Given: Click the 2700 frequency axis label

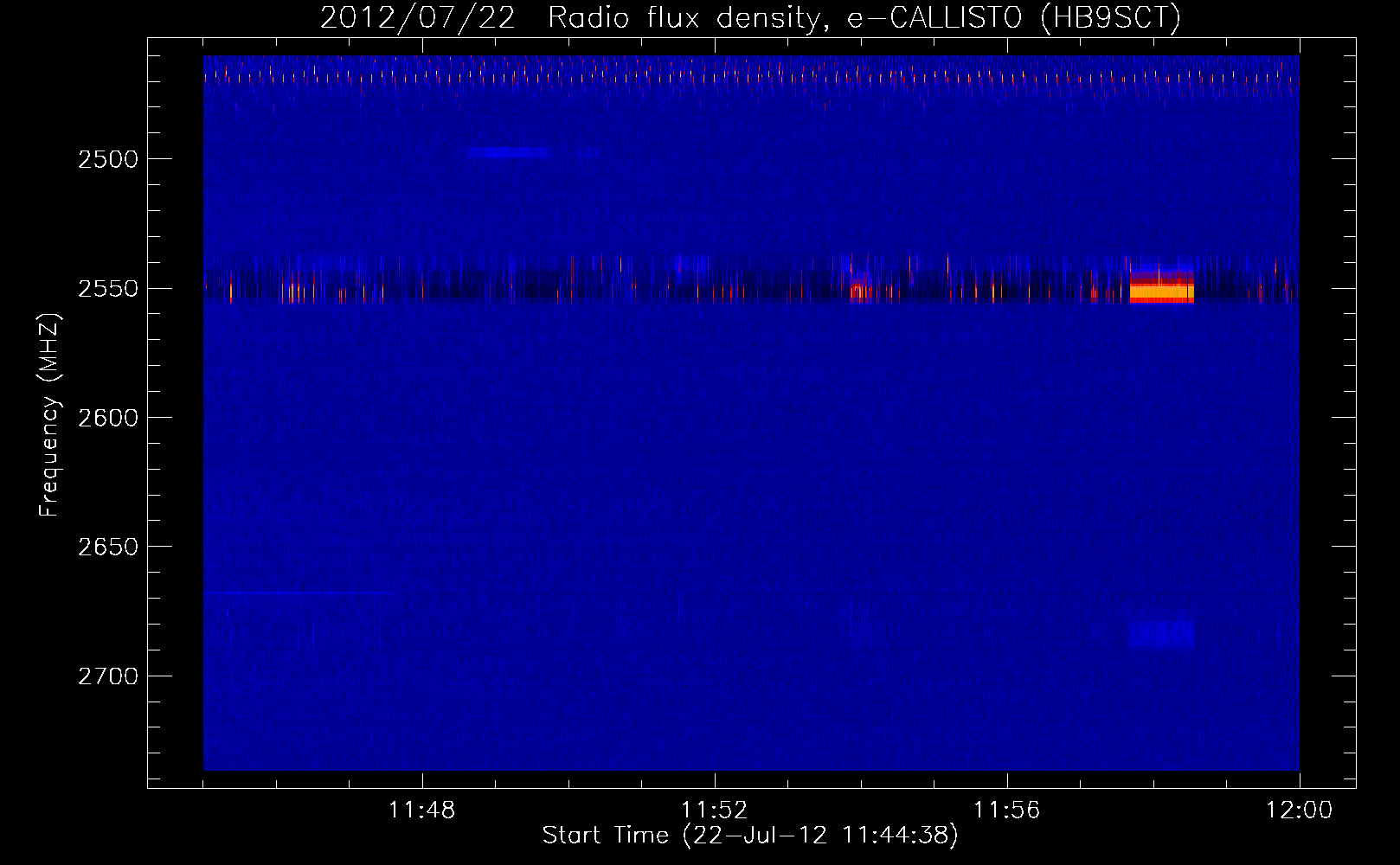Looking at the screenshot, I should point(108,676).
